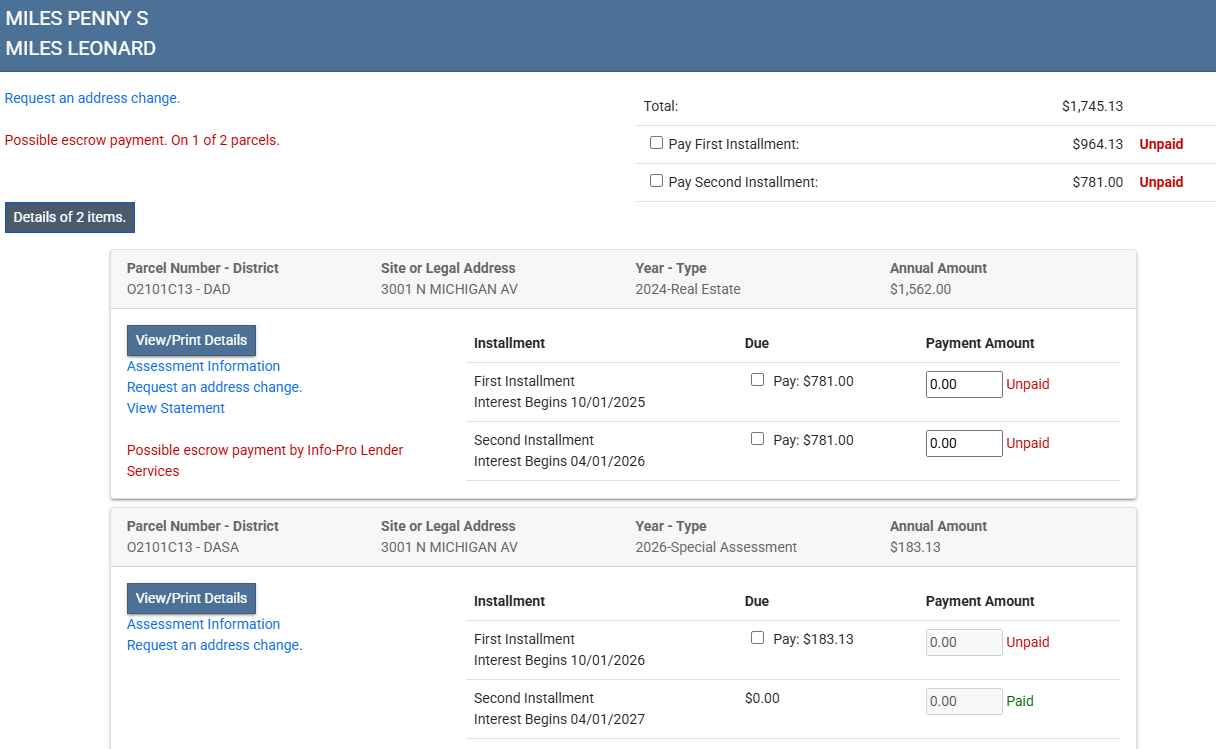Check the top Pay First Installment checkbox
The image size is (1216, 749).
tap(656, 143)
